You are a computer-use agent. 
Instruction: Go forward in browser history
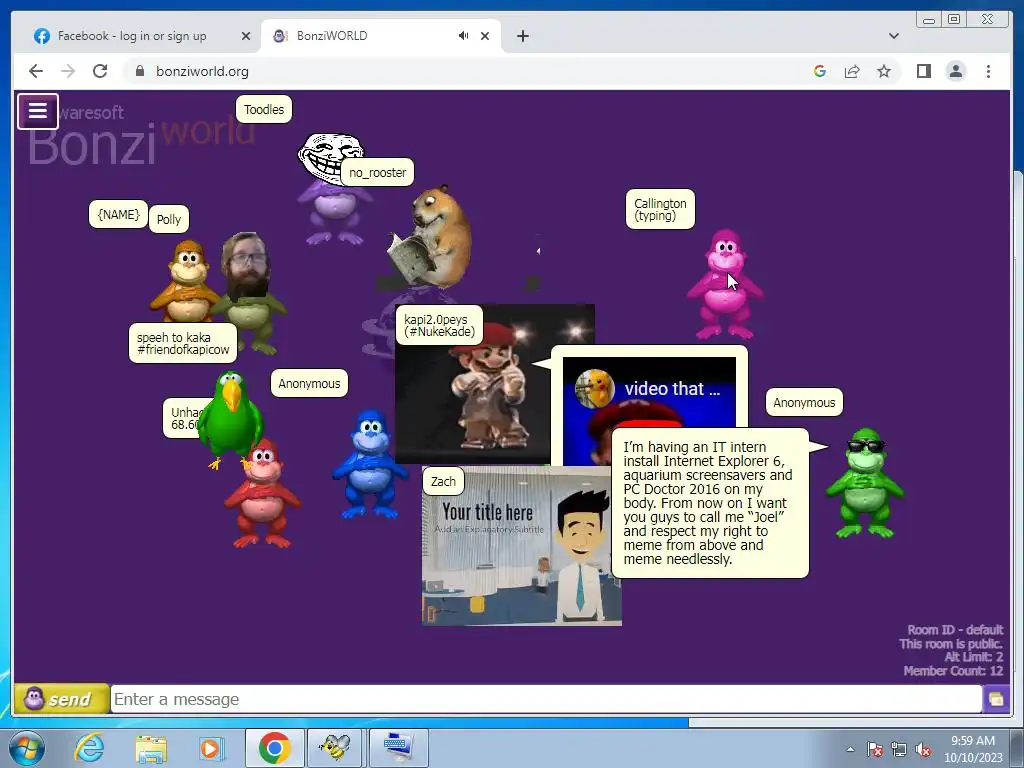click(x=68, y=71)
